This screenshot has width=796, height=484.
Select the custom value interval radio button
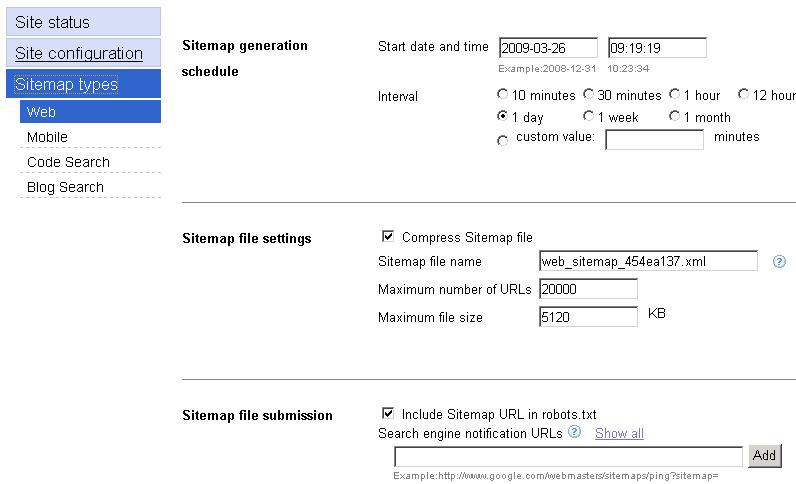point(503,141)
